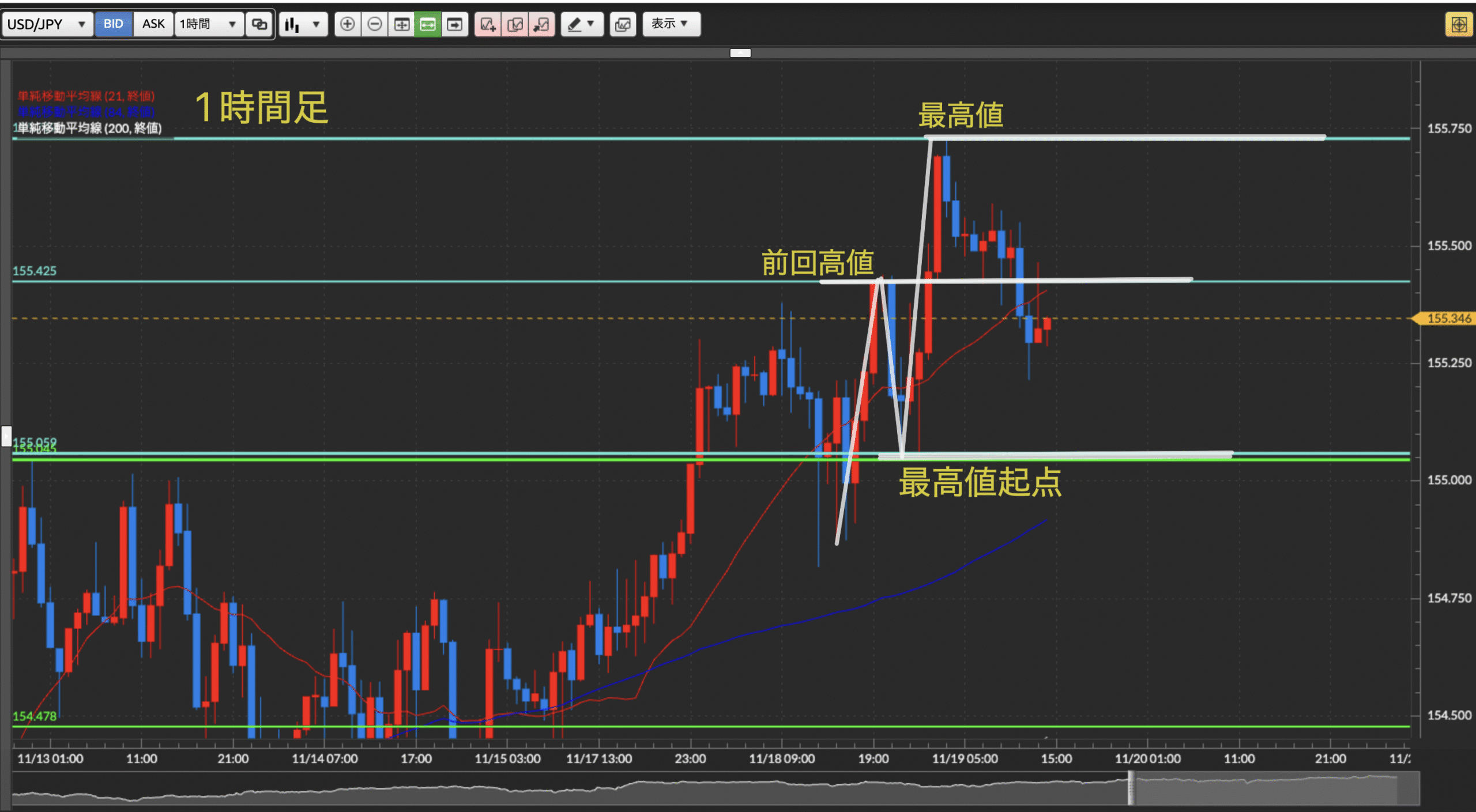Open the 表示 display menu
The height and width of the screenshot is (812, 1476).
click(671, 24)
